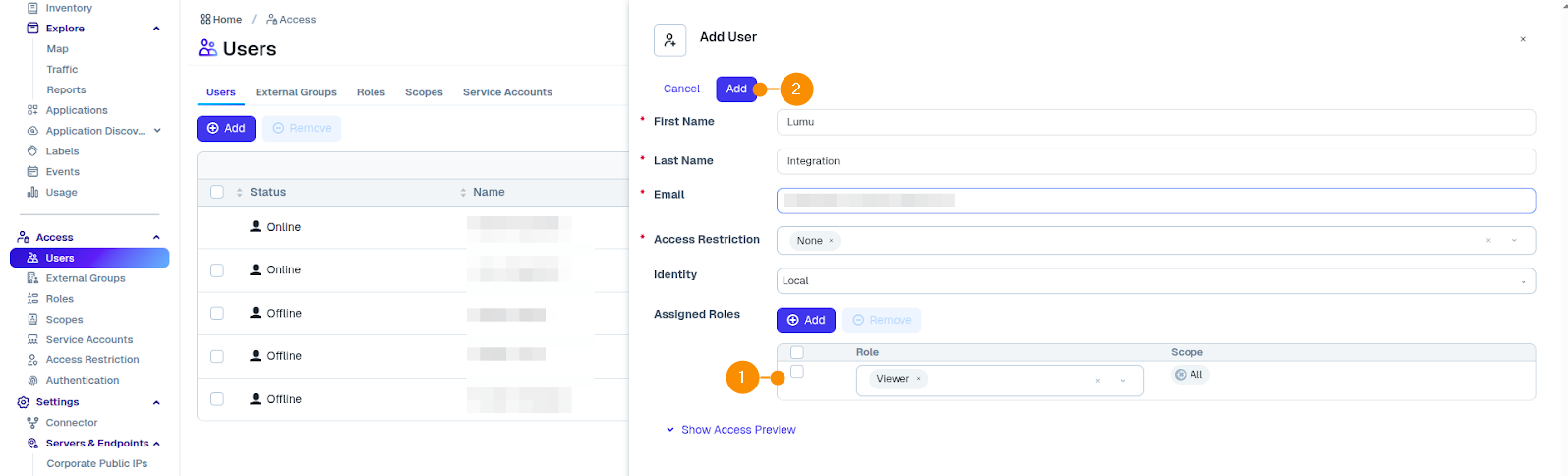Screen dimensions: 1568x476
Task: Collapse the Explore section in sidebar
Action: pyautogui.click(x=156, y=29)
